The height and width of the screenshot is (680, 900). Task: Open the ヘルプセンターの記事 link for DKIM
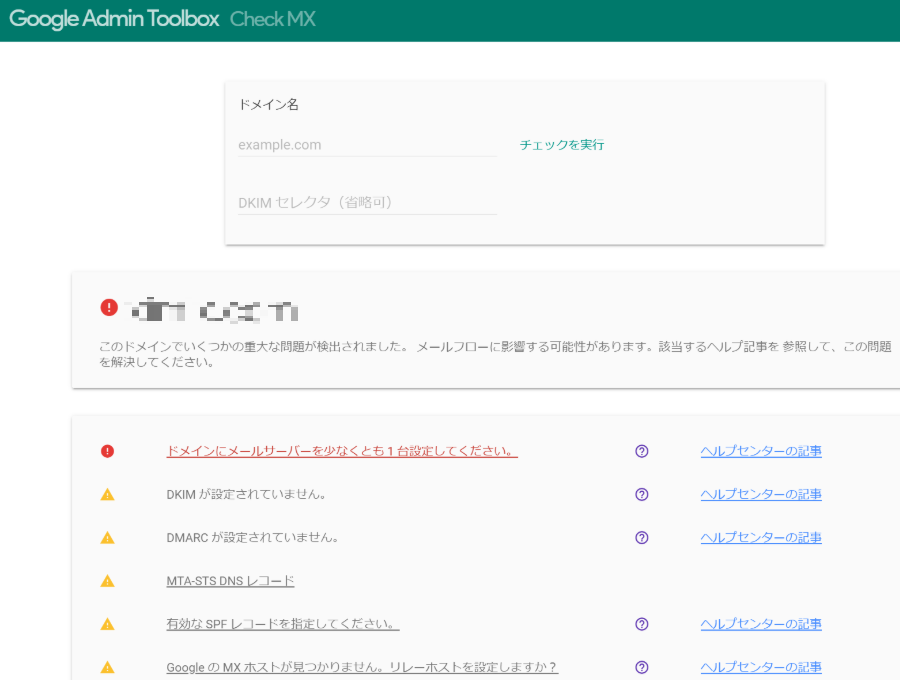[x=761, y=494]
